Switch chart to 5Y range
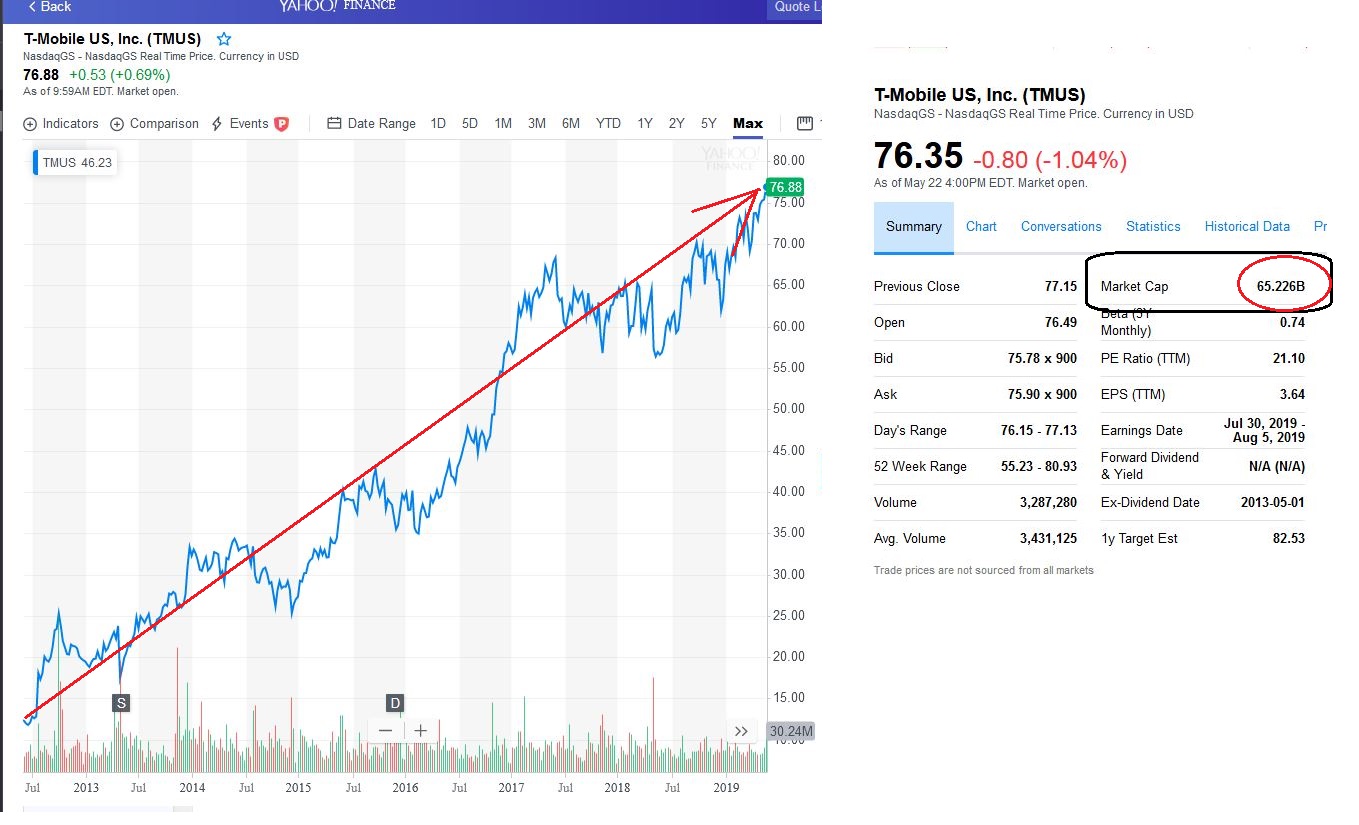Image resolution: width=1359 pixels, height=825 pixels. (x=708, y=124)
